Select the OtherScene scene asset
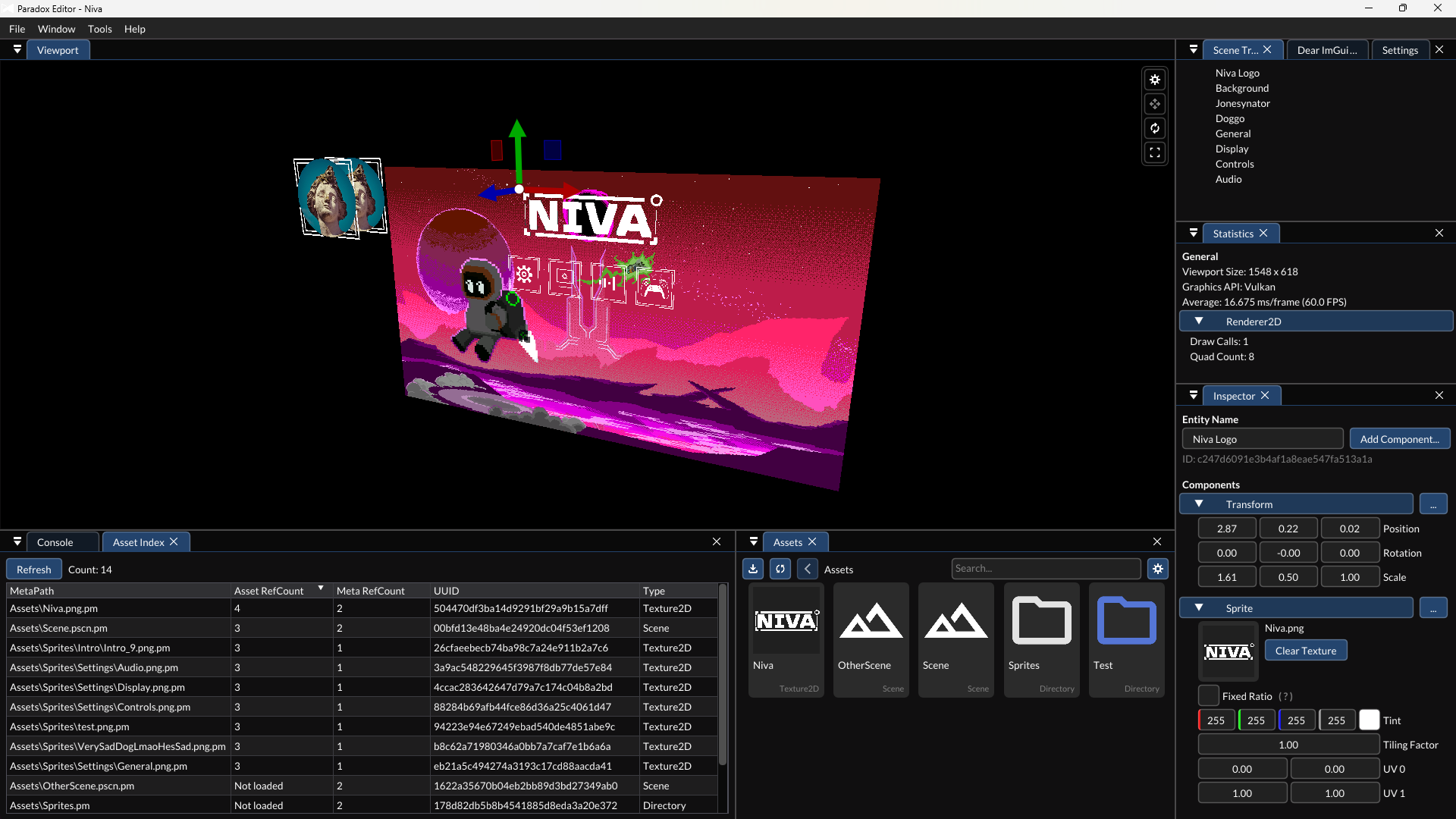The image size is (1456, 819). pos(871,639)
